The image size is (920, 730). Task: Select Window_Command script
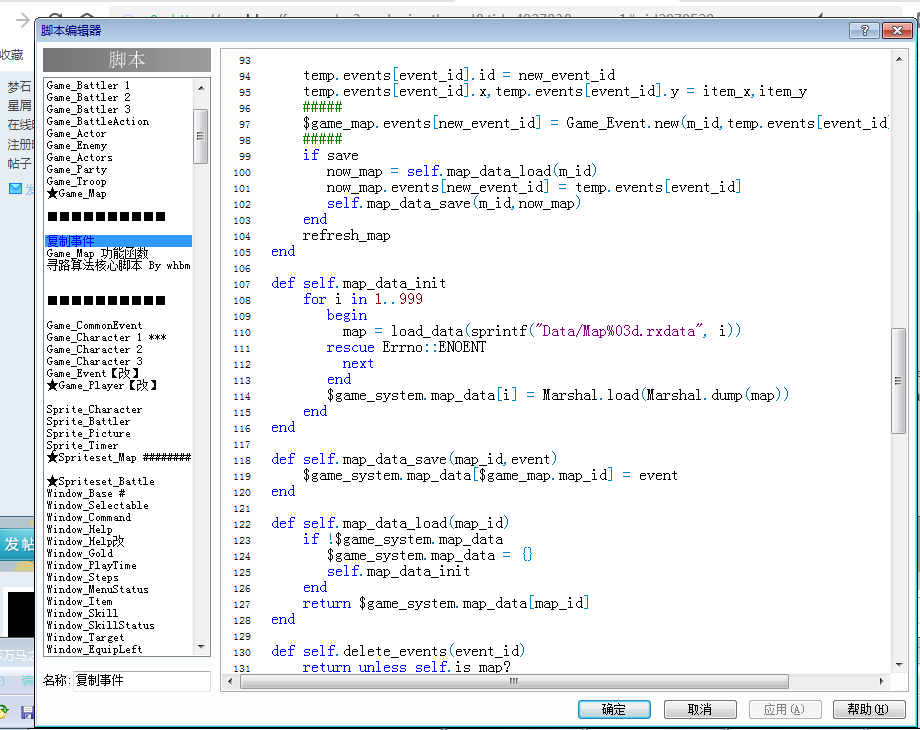pos(89,518)
